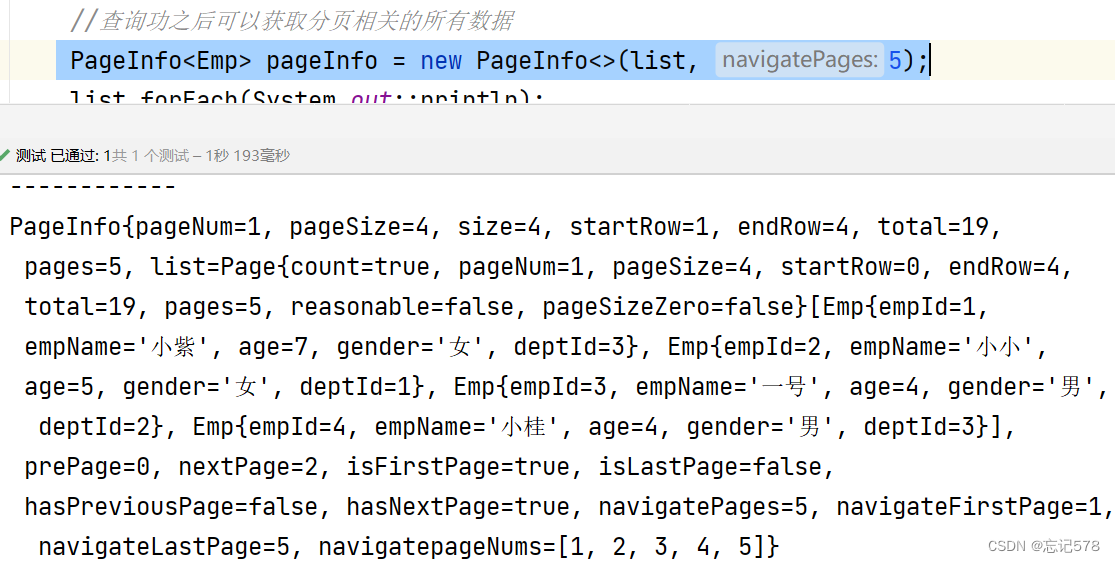Click the dashed separator line in console output
1115x562 pixels.
click(93, 187)
